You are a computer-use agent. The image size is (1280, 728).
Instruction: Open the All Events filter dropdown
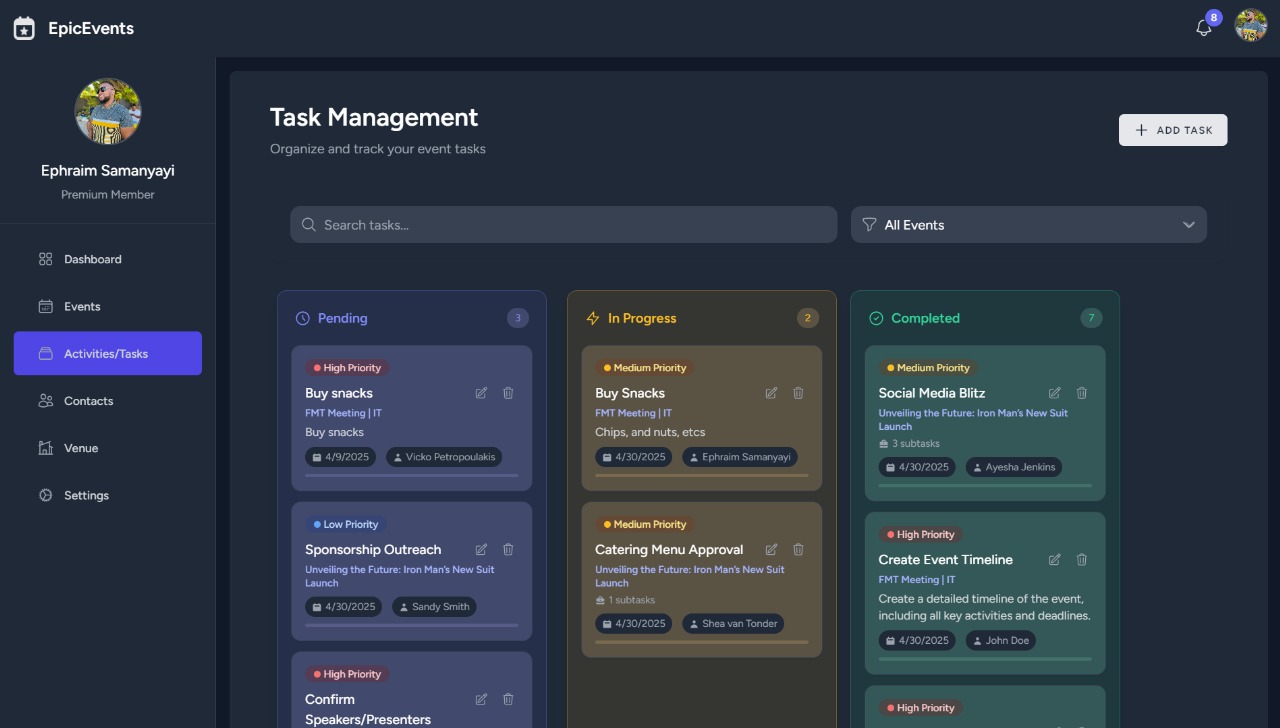pos(1028,224)
